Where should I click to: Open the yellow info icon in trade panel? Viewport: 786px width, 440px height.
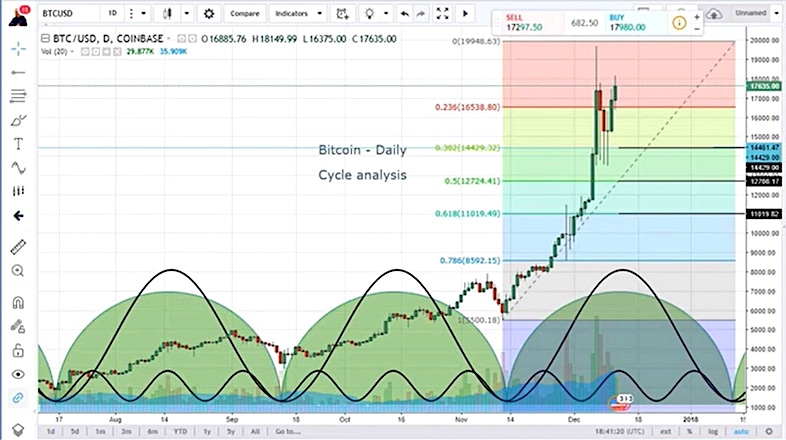coord(679,23)
